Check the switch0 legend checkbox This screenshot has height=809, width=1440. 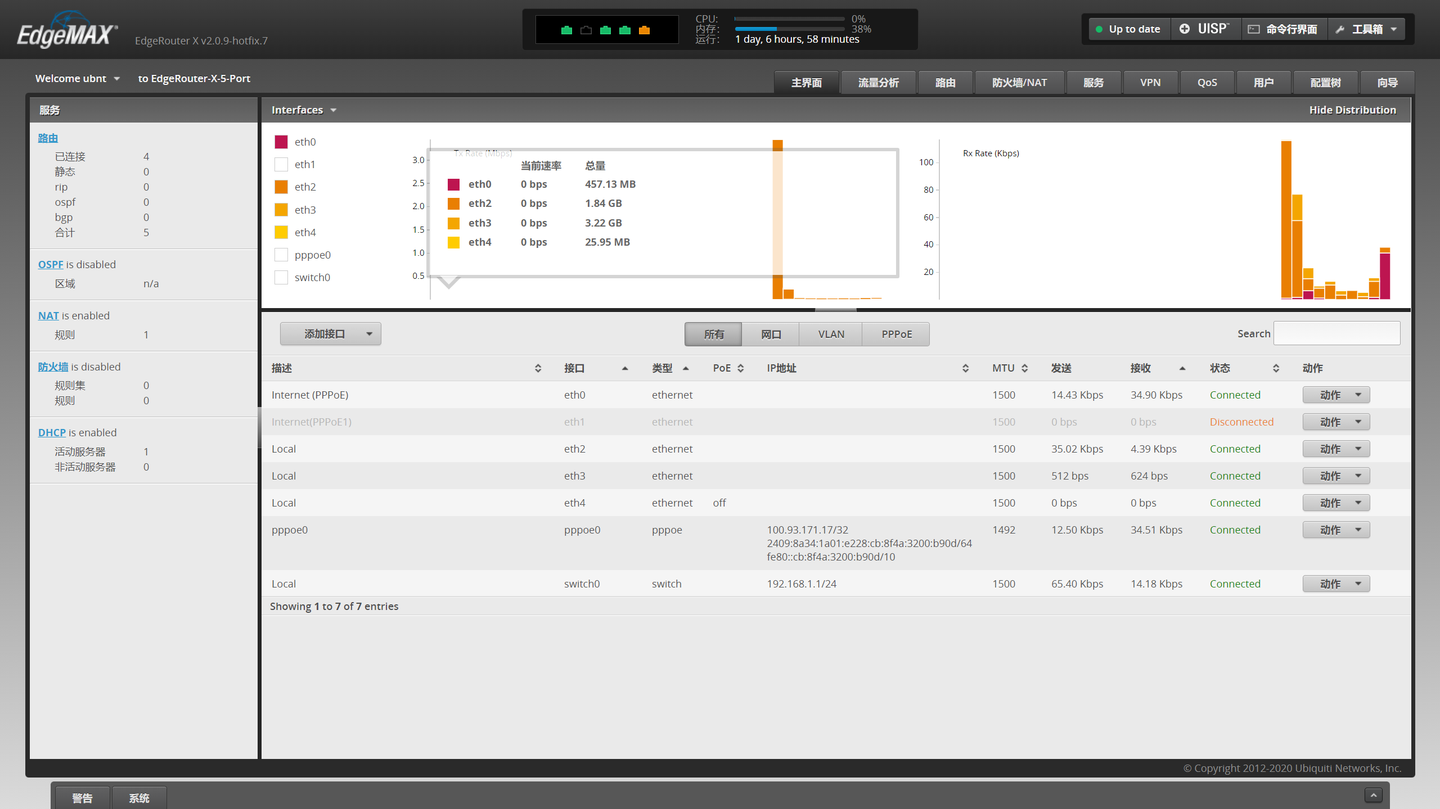point(281,277)
